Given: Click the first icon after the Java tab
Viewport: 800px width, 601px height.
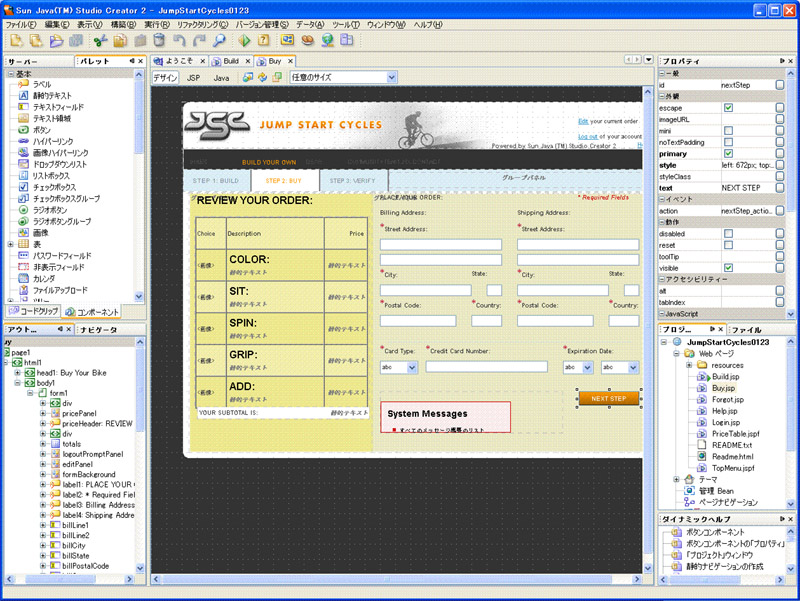Looking at the screenshot, I should click(247, 77).
